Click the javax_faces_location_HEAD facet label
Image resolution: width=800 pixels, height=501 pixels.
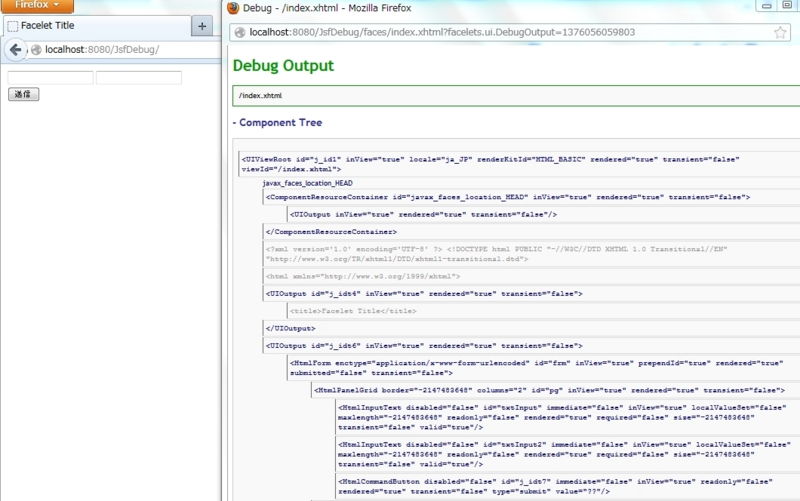coord(308,183)
